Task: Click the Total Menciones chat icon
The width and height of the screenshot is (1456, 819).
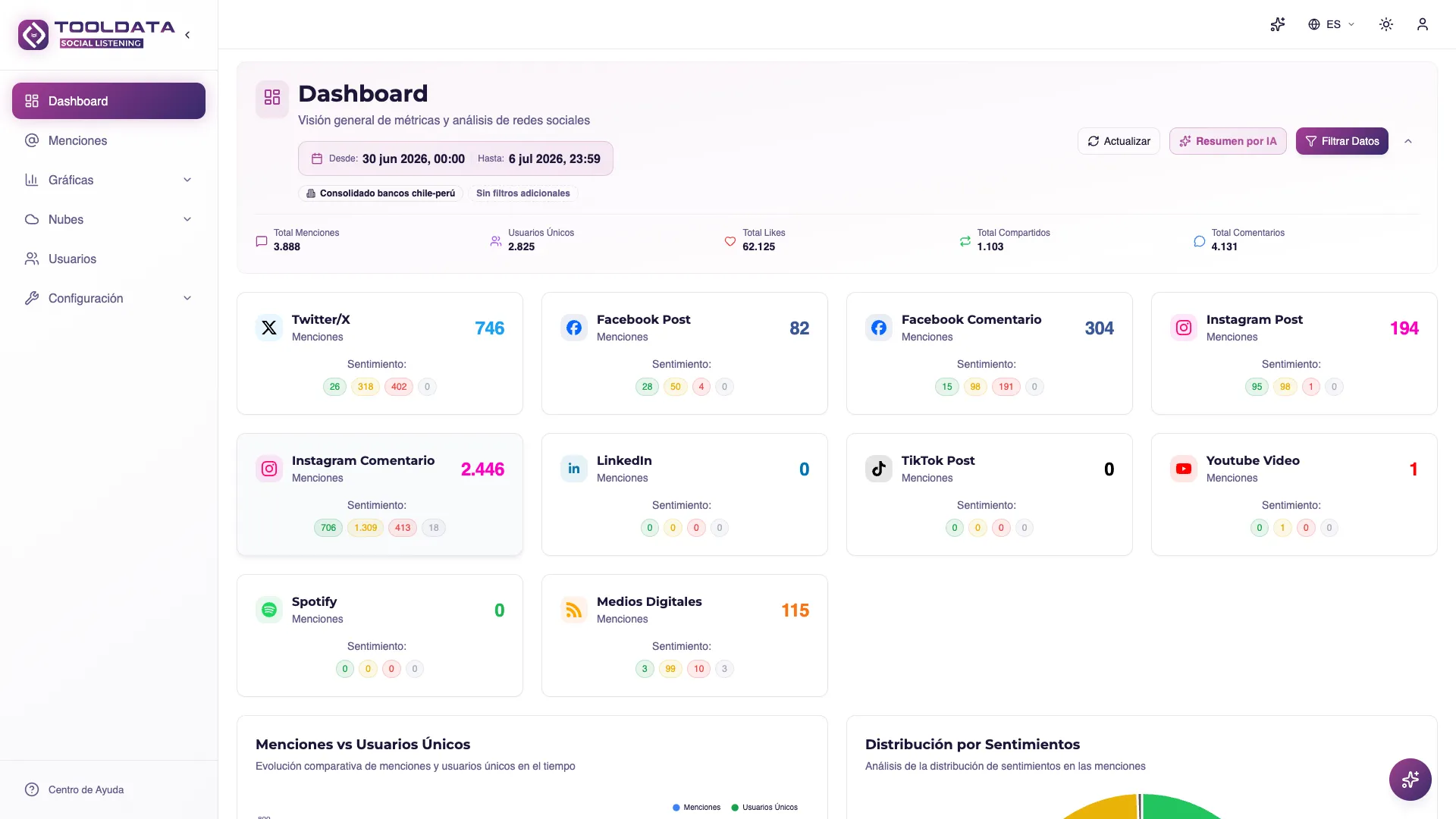Action: [x=262, y=241]
